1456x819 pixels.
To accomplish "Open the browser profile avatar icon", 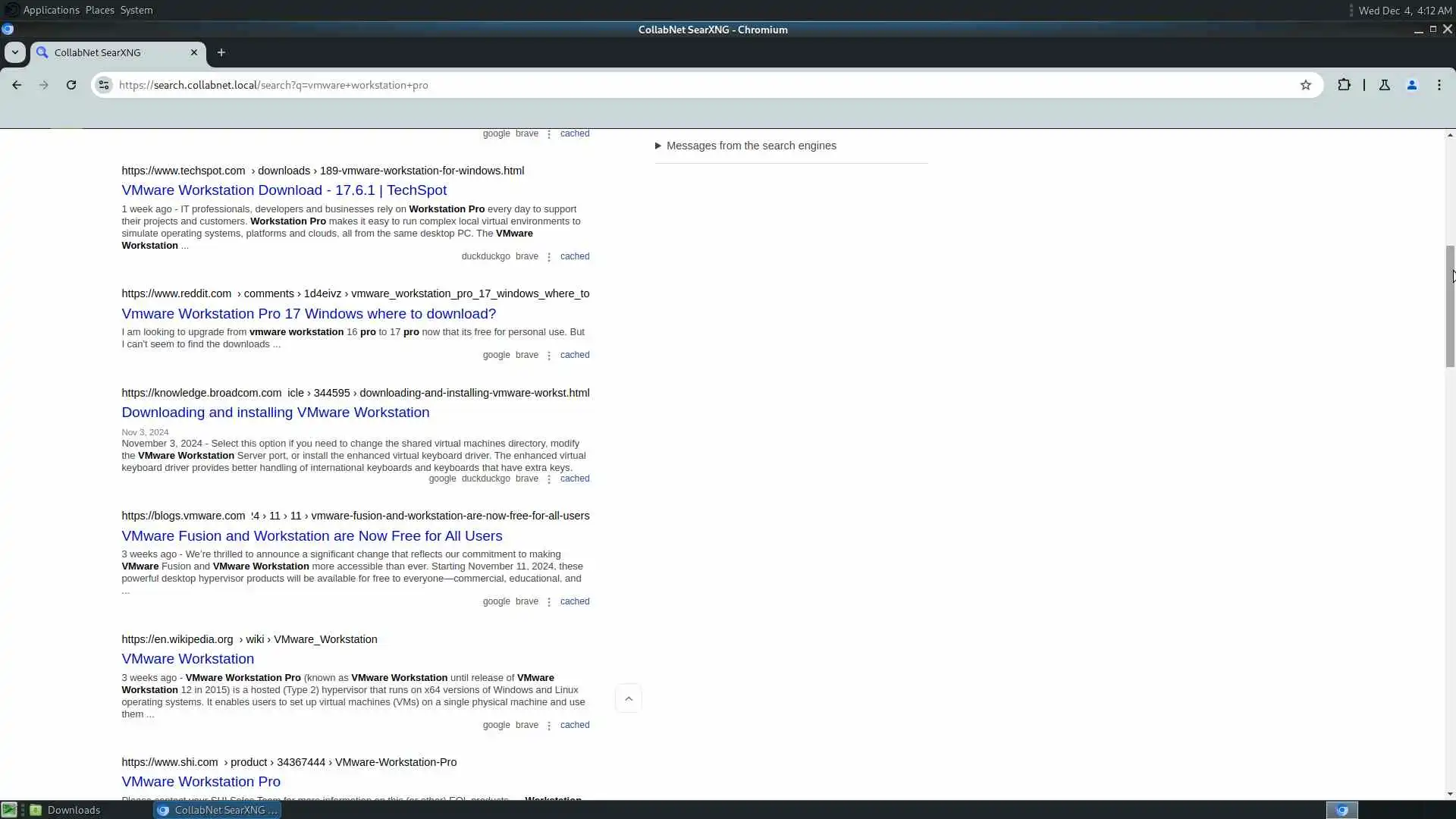I will tap(1411, 85).
